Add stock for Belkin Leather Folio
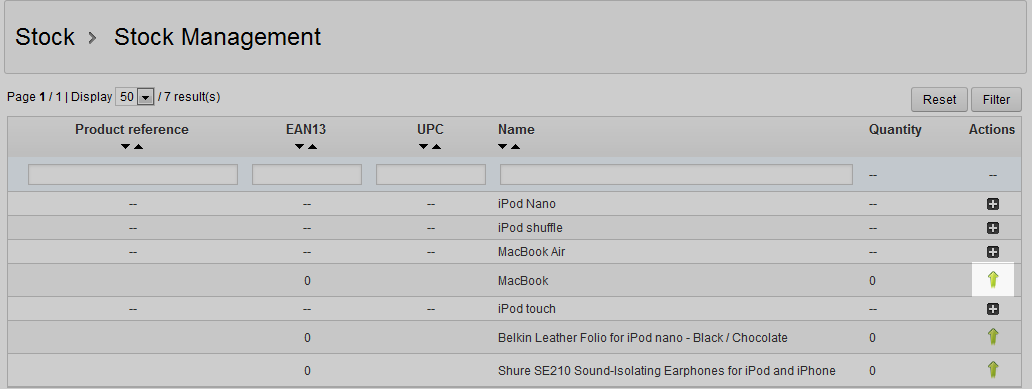 click(993, 337)
